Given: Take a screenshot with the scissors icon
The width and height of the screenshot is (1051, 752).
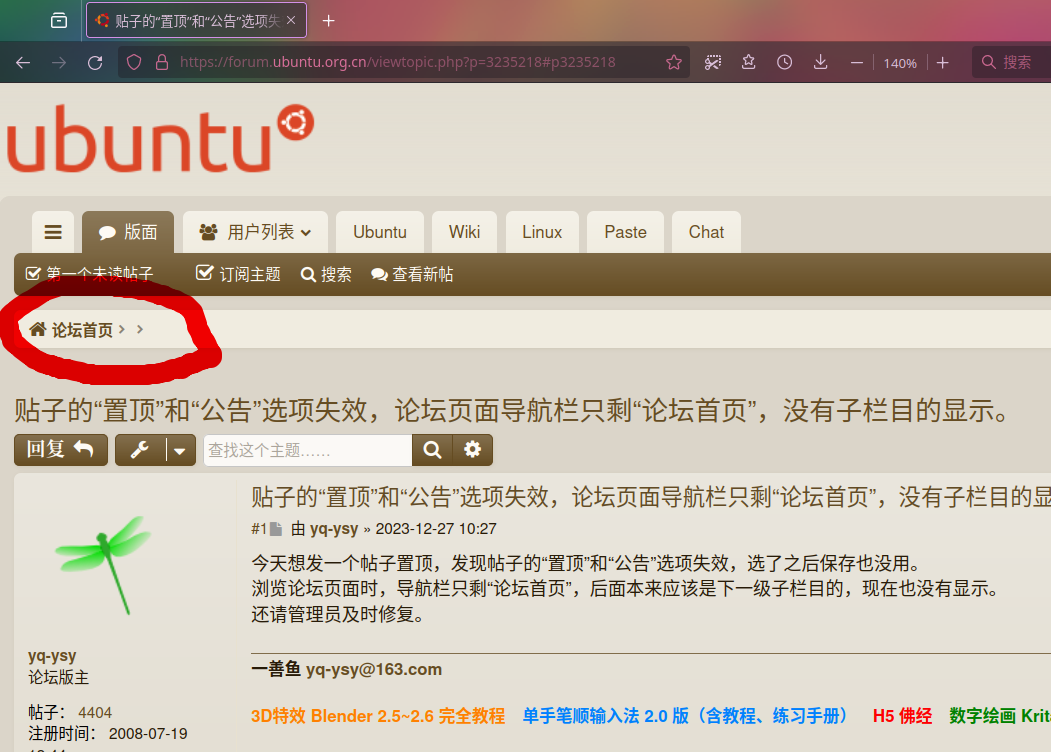Looking at the screenshot, I should click(713, 62).
